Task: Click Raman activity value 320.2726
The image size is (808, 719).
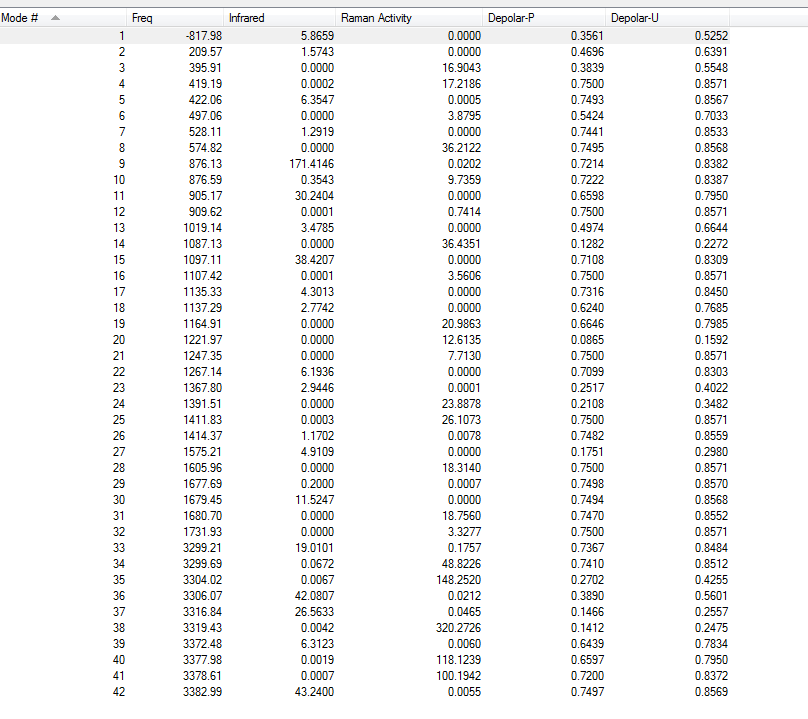Action: [459, 627]
